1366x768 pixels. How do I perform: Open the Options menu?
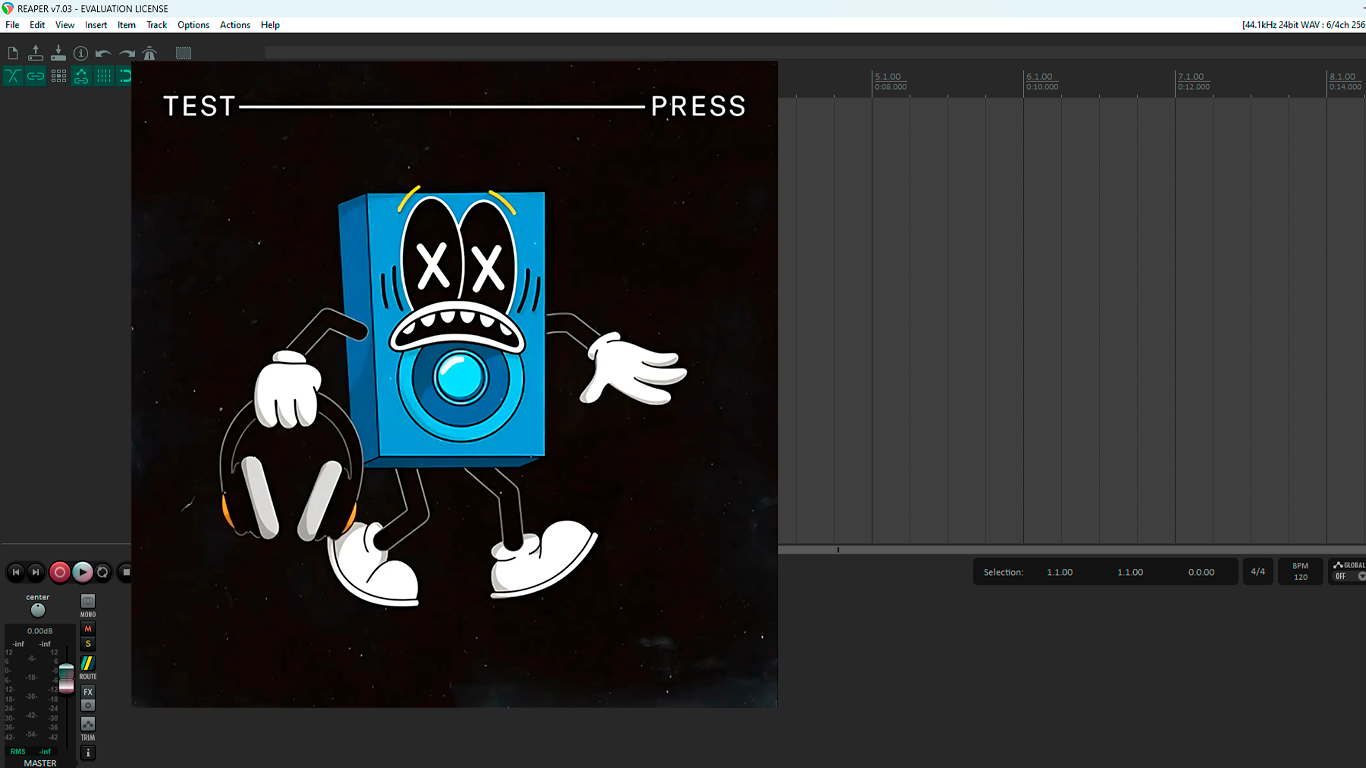193,25
